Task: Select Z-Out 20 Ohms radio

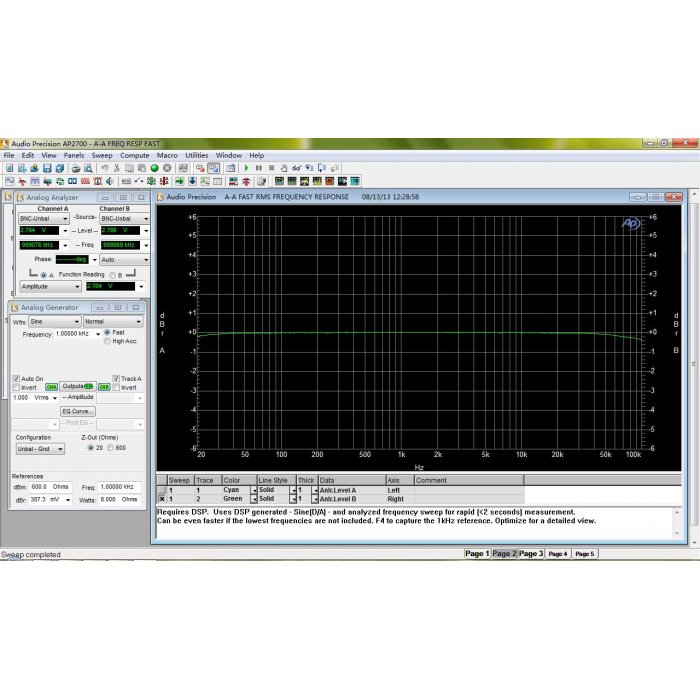Action: tap(91, 448)
